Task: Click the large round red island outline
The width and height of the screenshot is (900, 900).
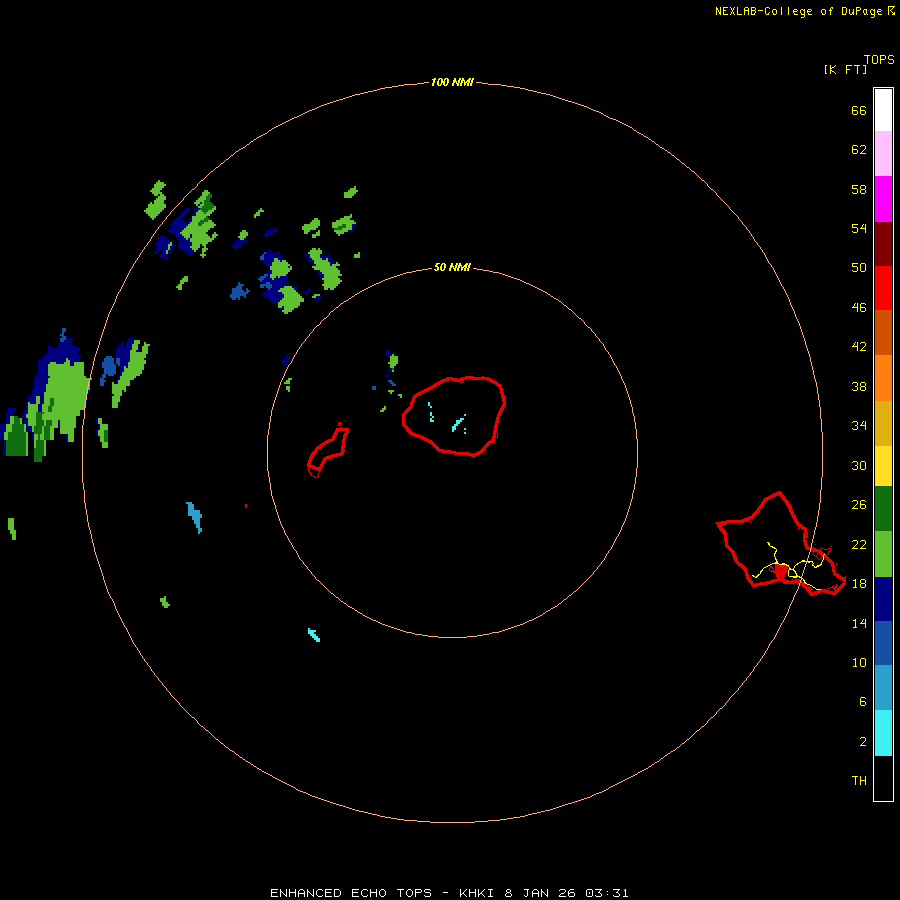Action: click(453, 416)
